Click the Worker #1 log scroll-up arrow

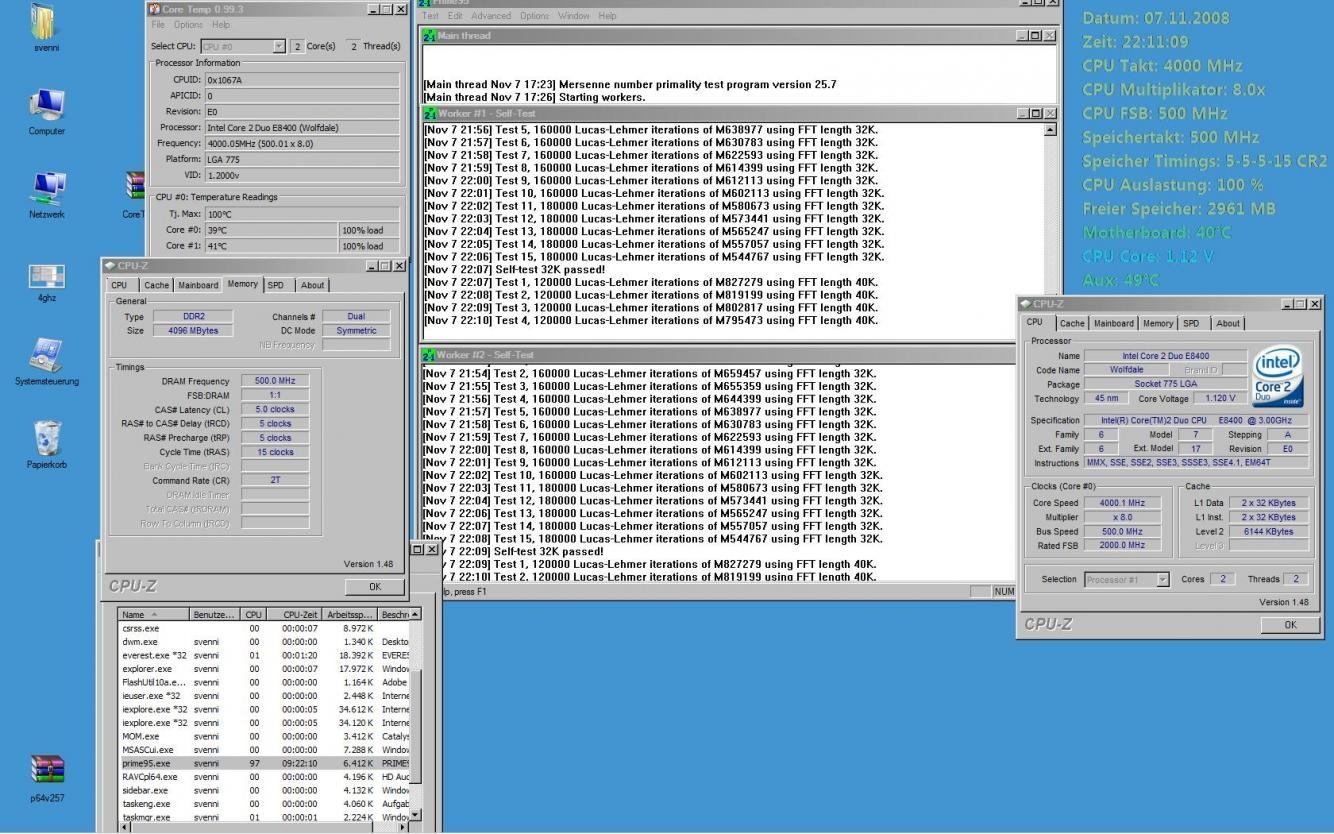click(x=1049, y=130)
